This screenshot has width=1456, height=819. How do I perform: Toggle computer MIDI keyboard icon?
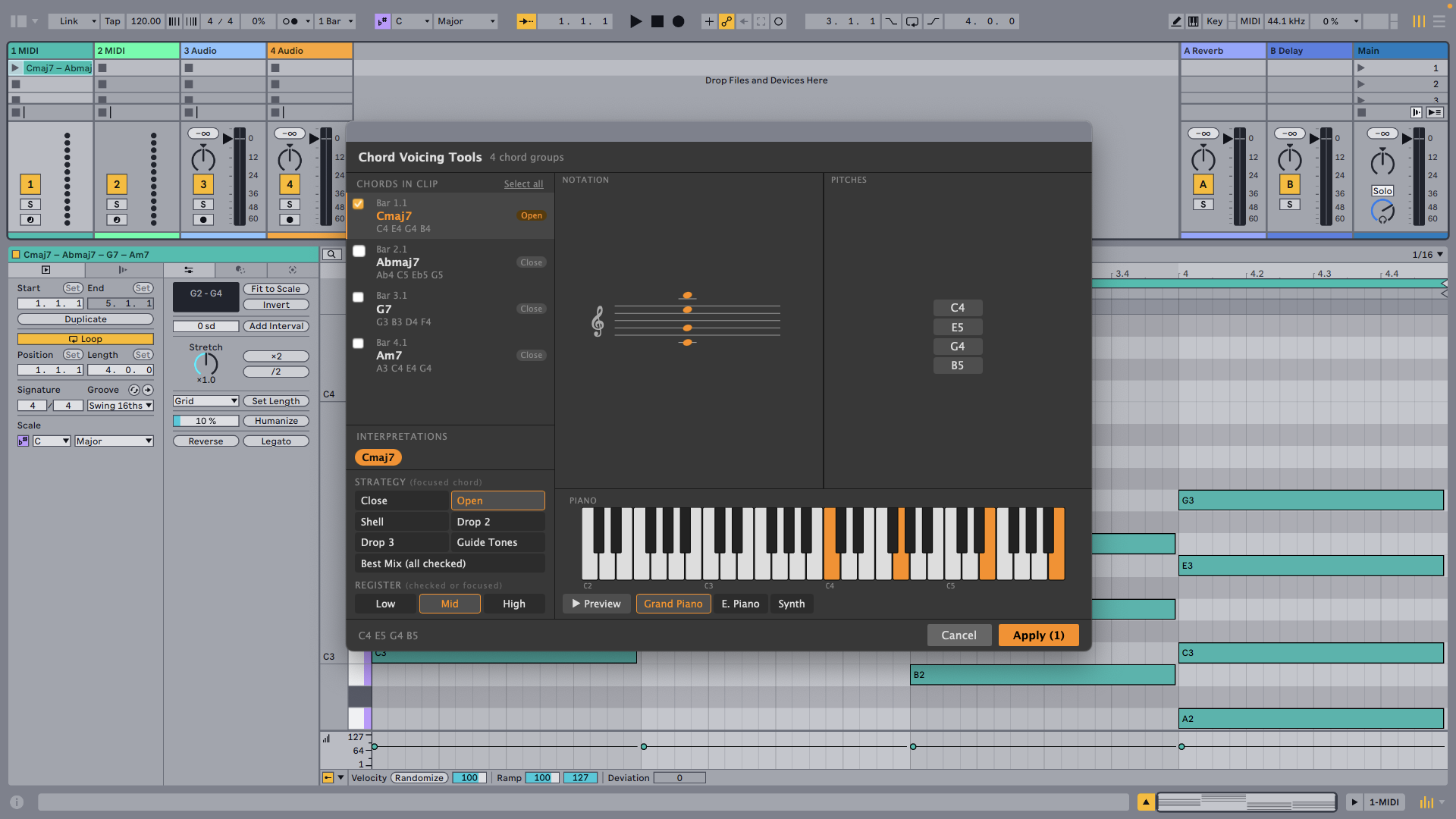click(1193, 21)
